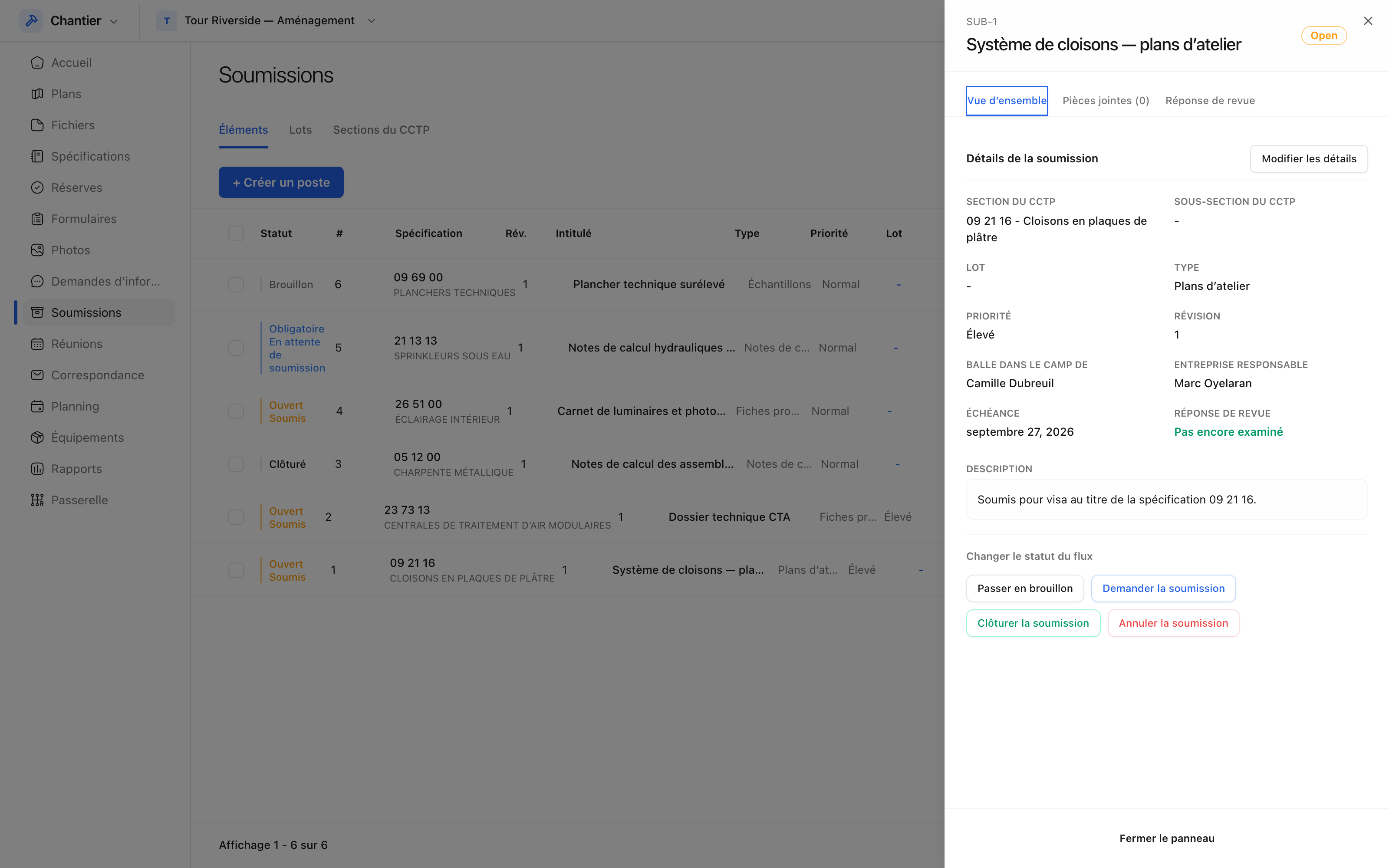This screenshot has height=868, width=1389.
Task: Click the + Créer un poste button
Action: (x=281, y=183)
